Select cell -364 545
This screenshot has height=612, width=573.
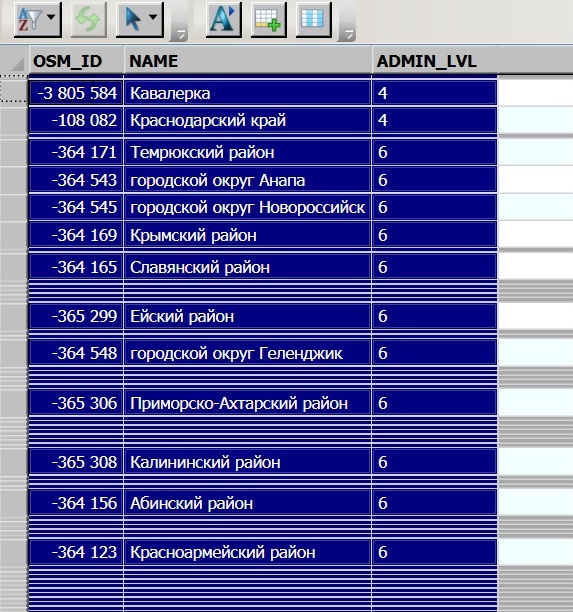click(77, 207)
